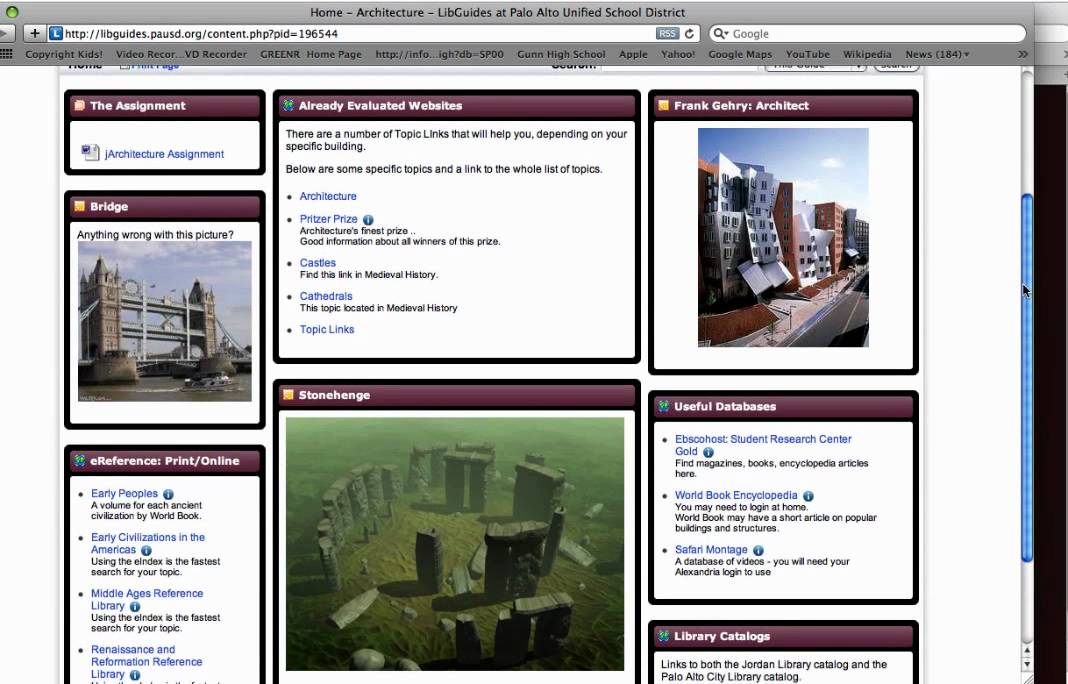Click the Bridge box header icon
The height and width of the screenshot is (684, 1068).
coord(80,206)
